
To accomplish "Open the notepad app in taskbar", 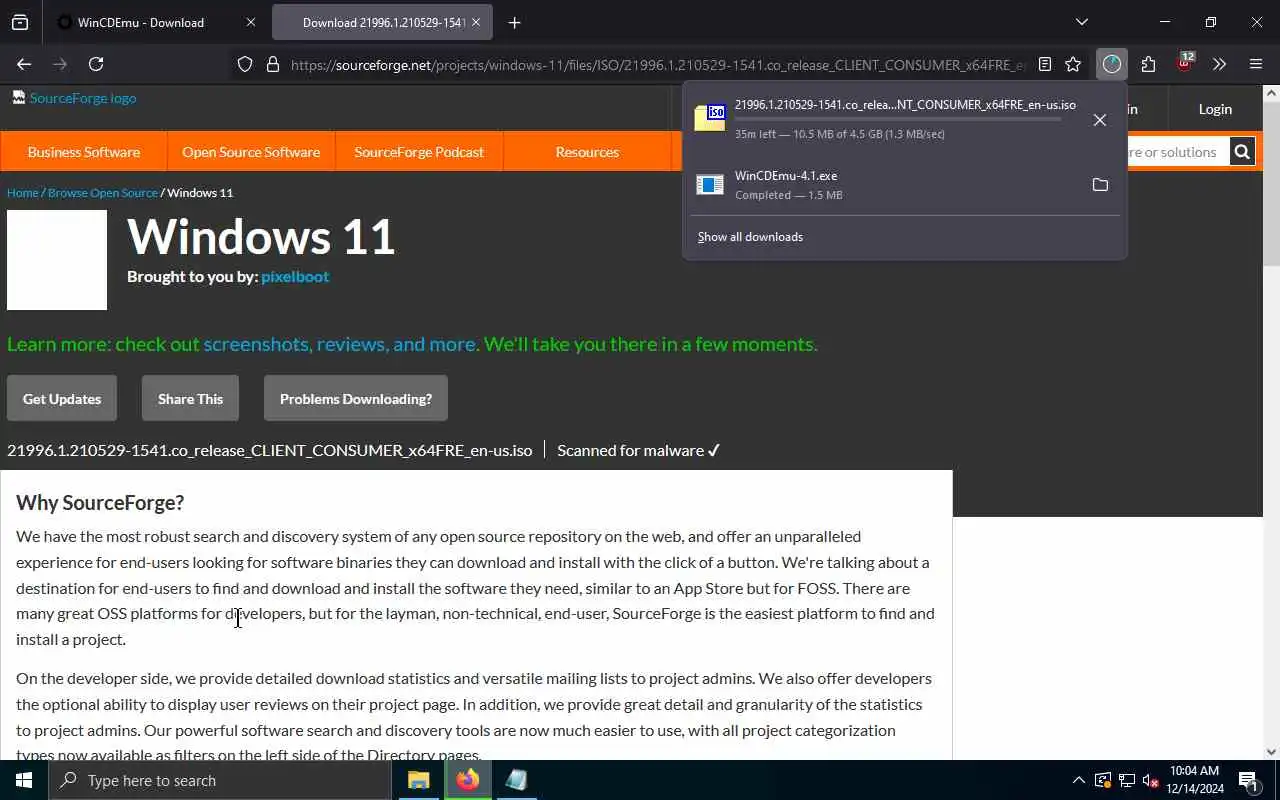I will pyautogui.click(x=516, y=780).
